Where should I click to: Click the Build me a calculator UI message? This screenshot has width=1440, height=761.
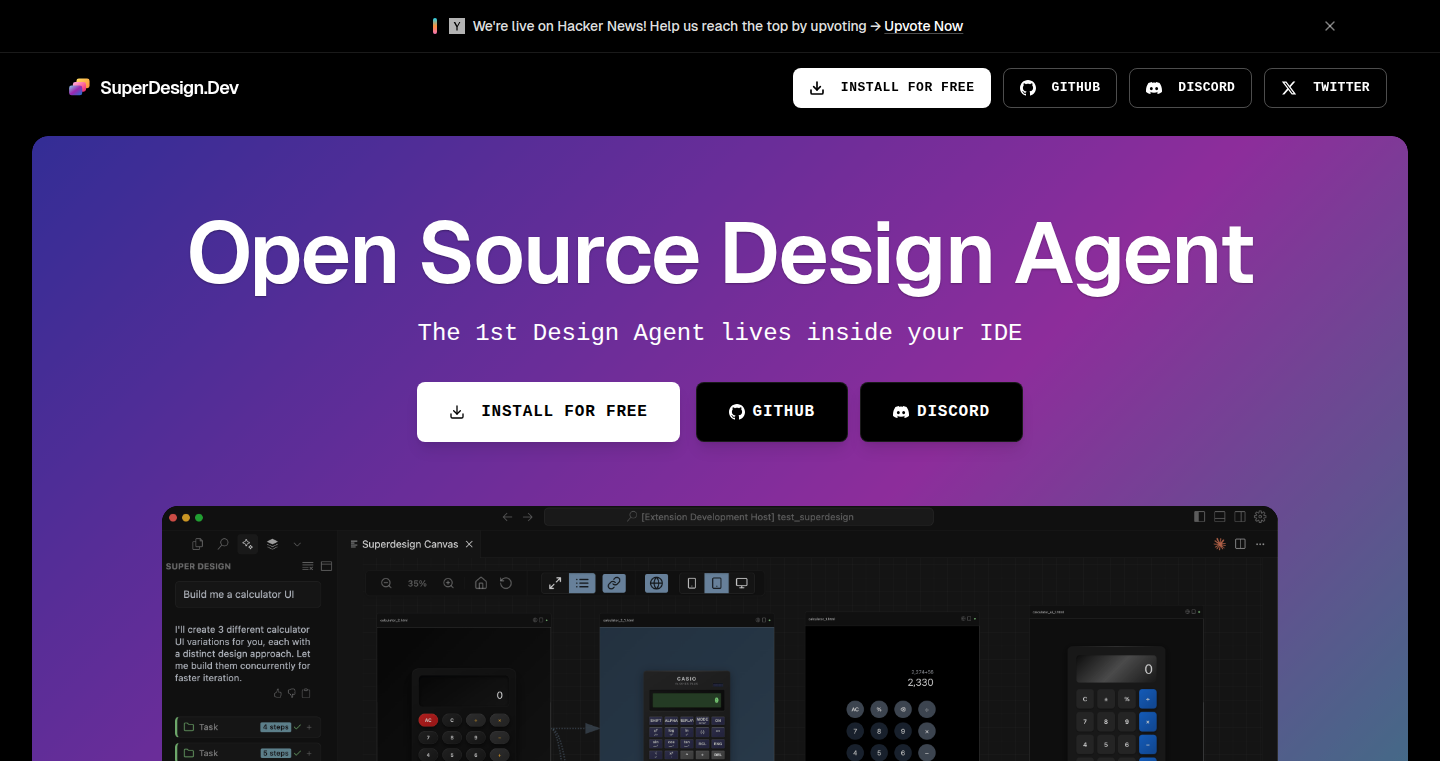pos(248,594)
